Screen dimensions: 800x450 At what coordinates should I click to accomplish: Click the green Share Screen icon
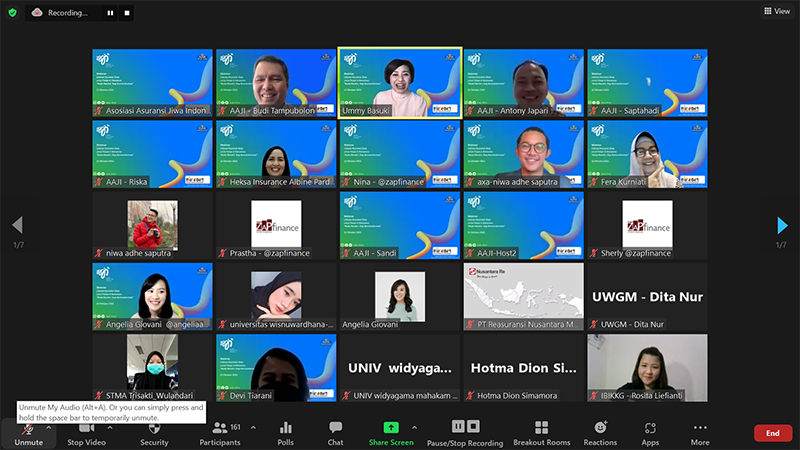[x=391, y=428]
